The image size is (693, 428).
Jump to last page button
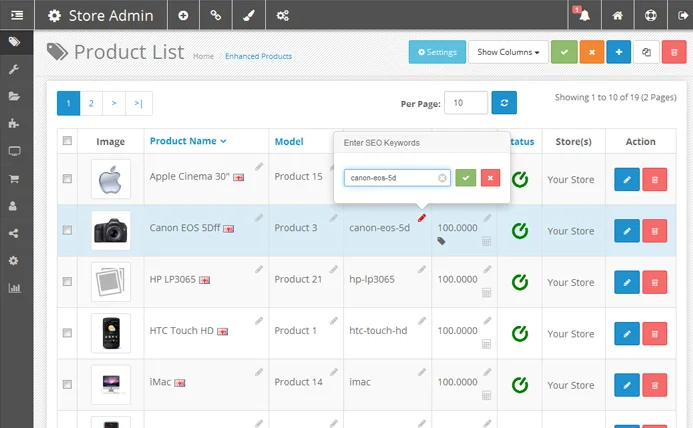(139, 103)
